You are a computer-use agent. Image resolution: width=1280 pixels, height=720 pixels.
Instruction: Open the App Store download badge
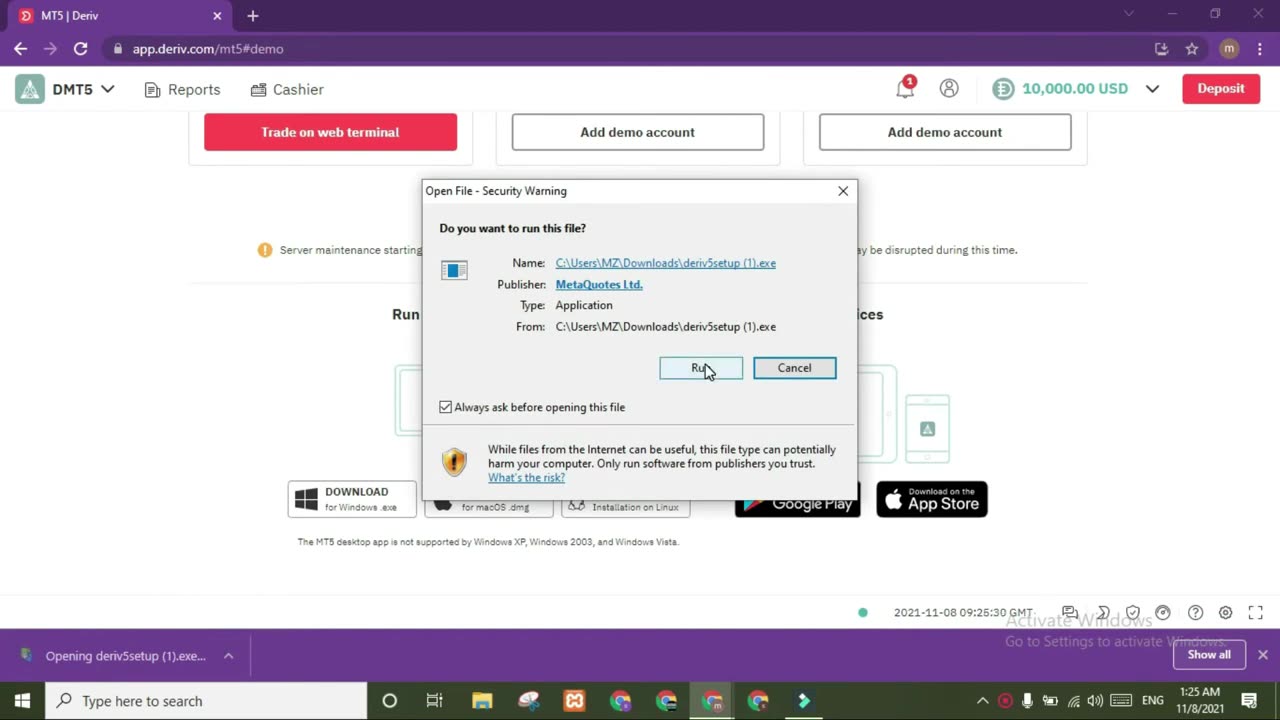[x=932, y=499]
